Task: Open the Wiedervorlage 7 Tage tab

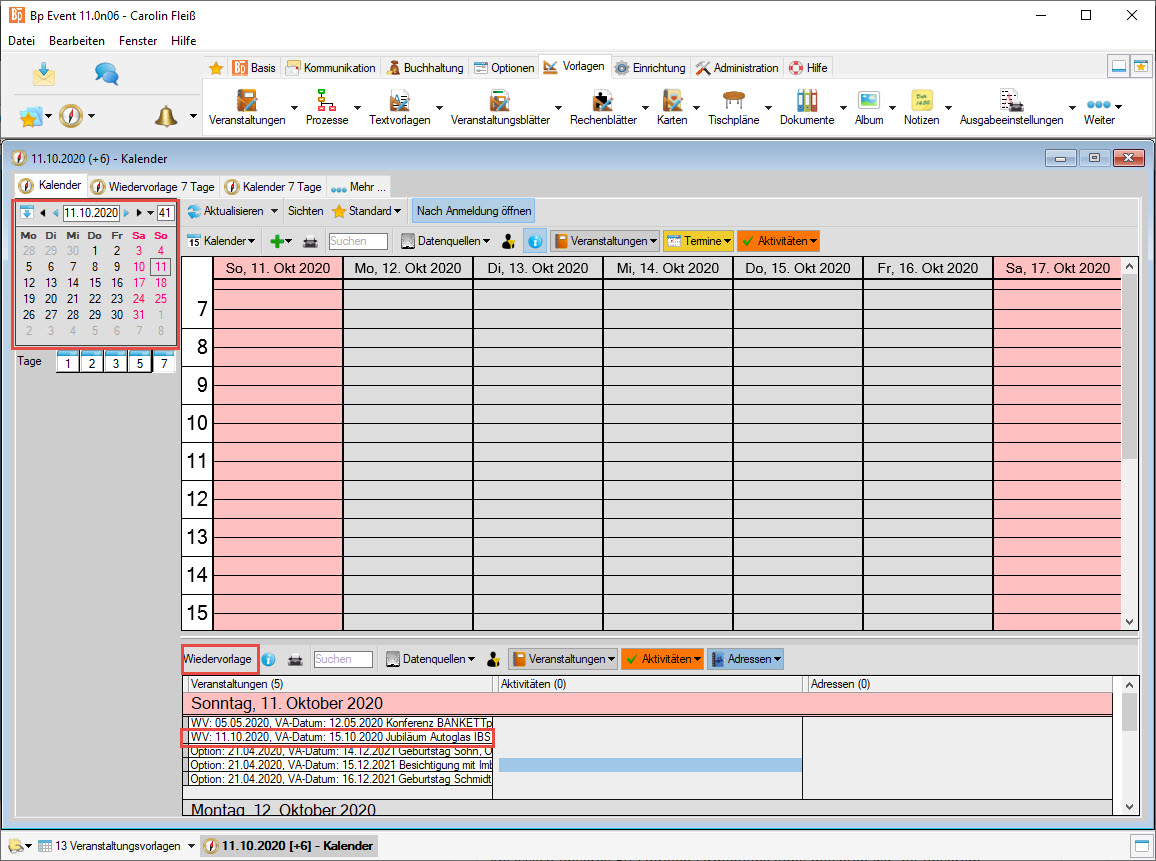Action: coord(153,186)
